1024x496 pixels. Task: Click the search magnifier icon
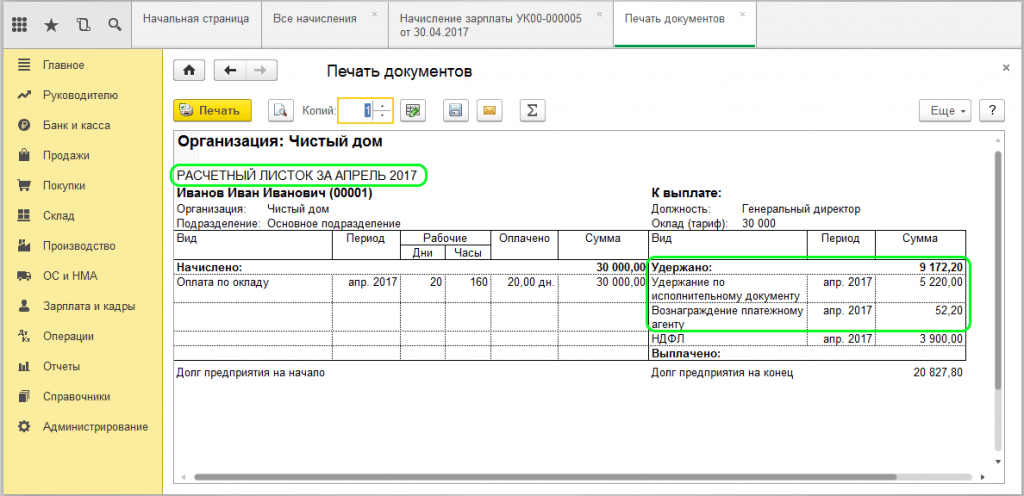click(x=114, y=25)
